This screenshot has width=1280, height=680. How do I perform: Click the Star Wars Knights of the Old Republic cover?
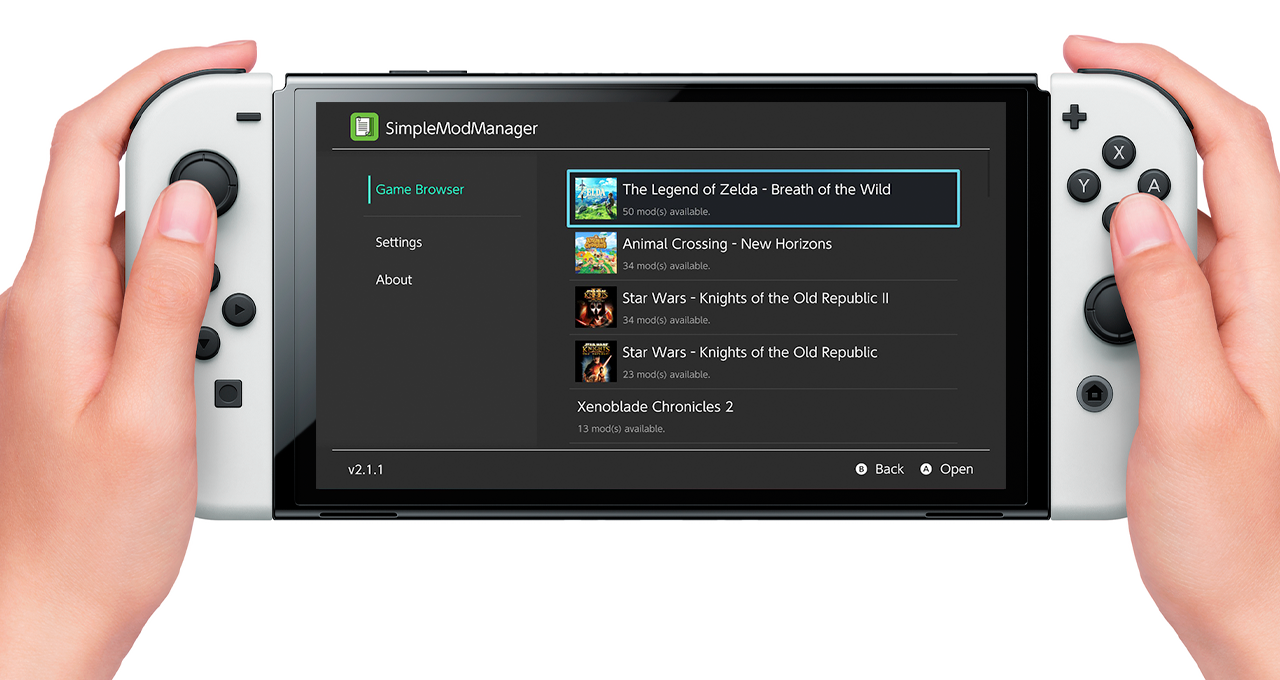(595, 361)
